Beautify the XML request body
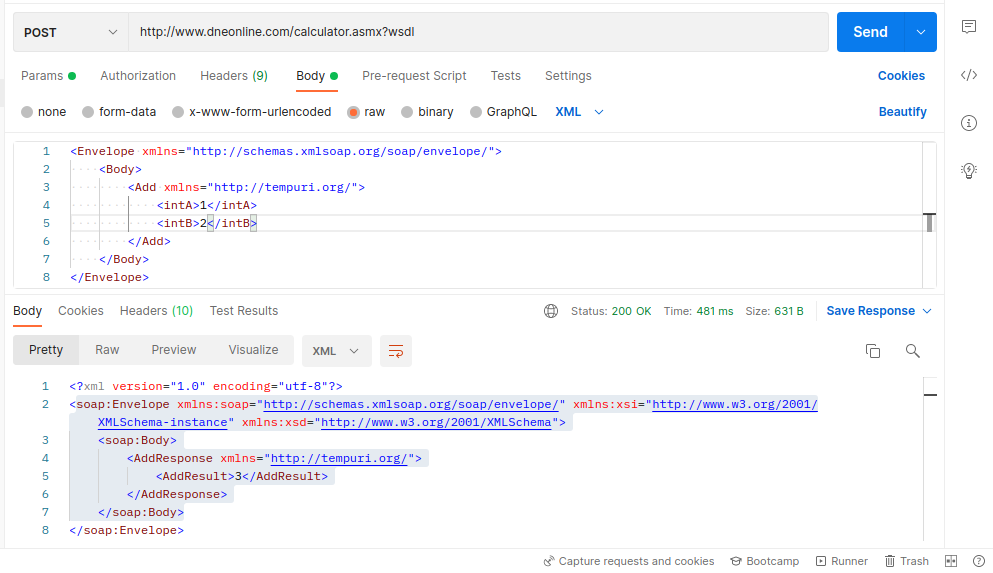This screenshot has height=573, width=993. click(x=902, y=112)
